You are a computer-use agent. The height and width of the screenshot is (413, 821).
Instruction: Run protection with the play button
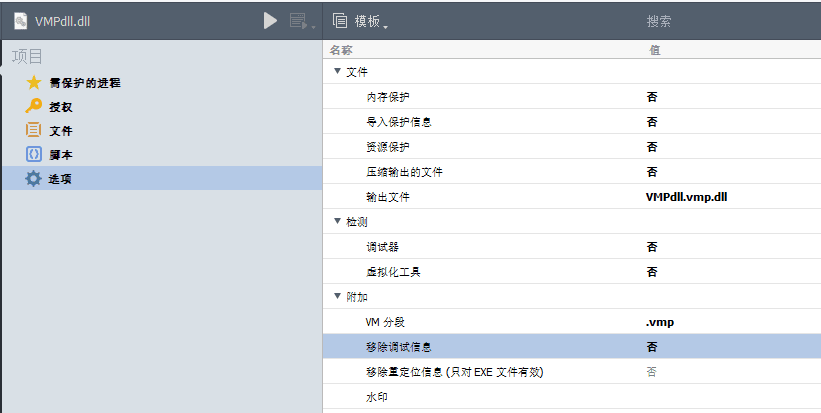coord(270,21)
